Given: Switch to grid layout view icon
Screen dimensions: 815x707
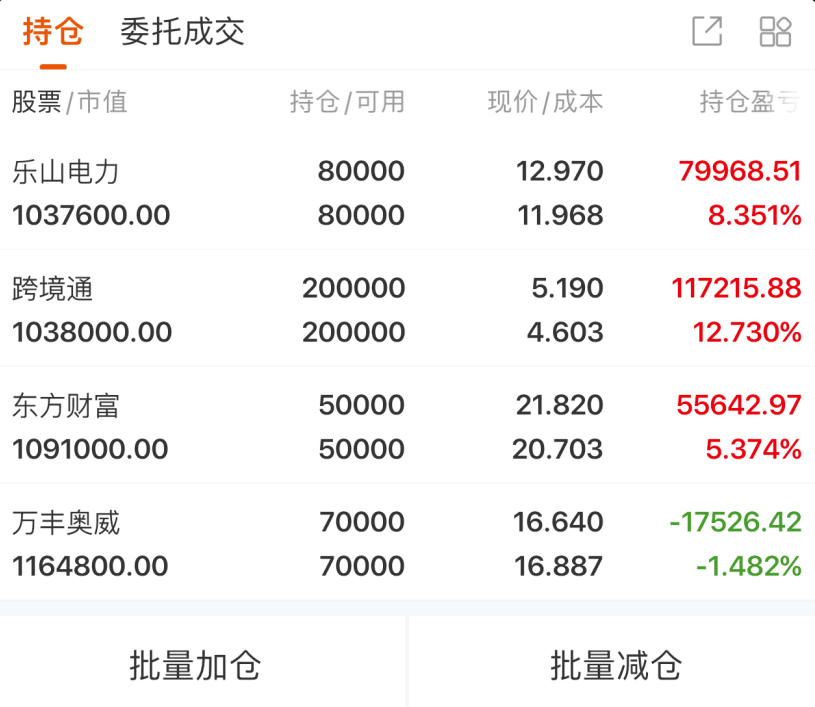Looking at the screenshot, I should [x=775, y=31].
